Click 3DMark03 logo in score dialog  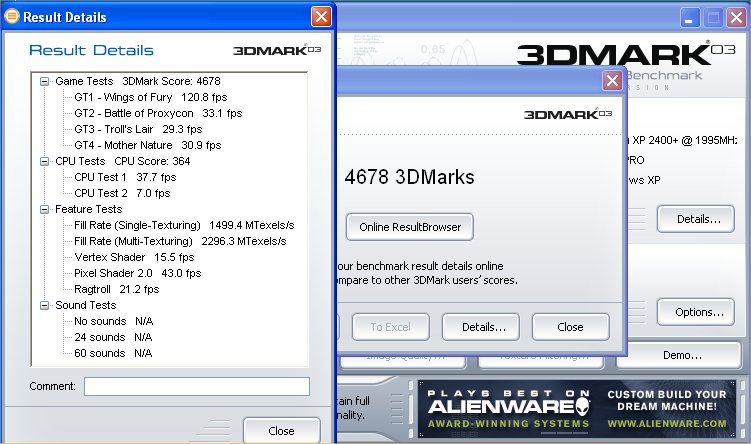[568, 114]
